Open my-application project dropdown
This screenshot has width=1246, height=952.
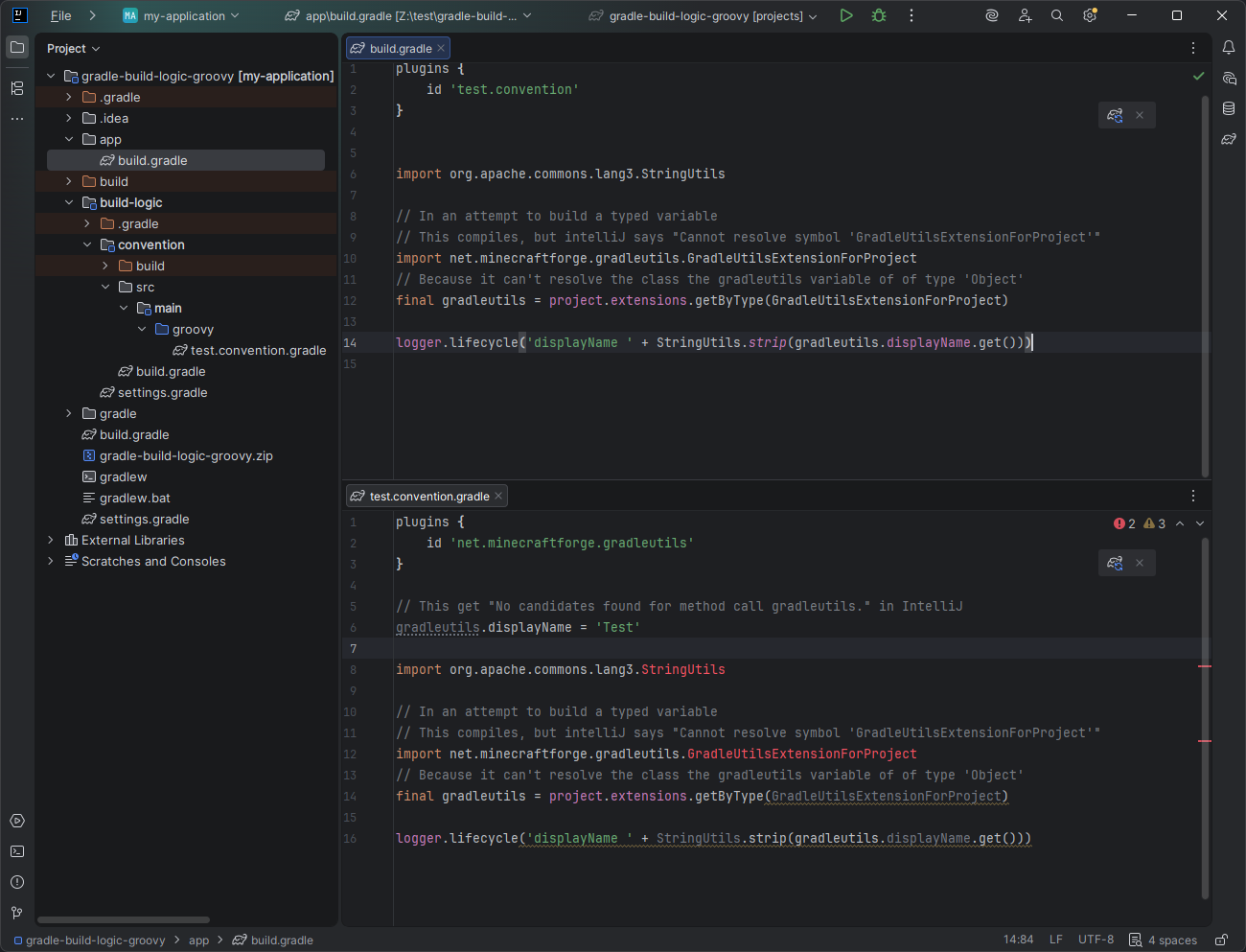pos(181,15)
